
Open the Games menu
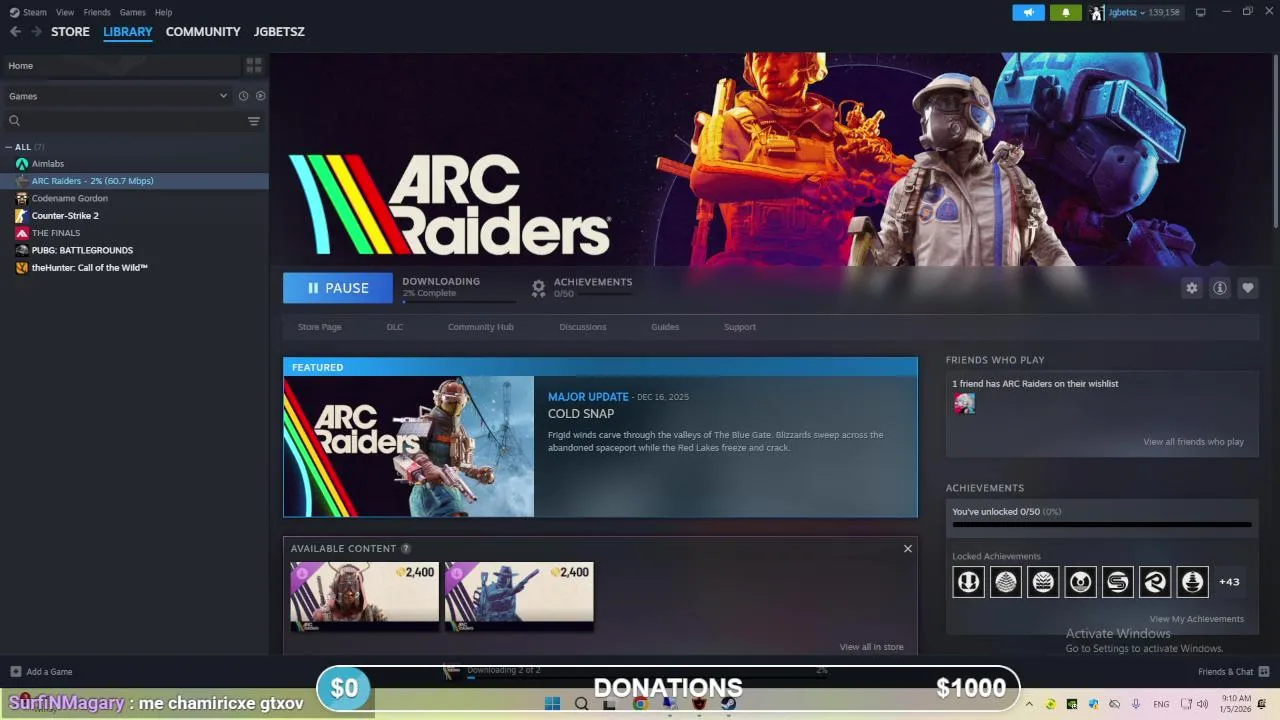click(133, 12)
